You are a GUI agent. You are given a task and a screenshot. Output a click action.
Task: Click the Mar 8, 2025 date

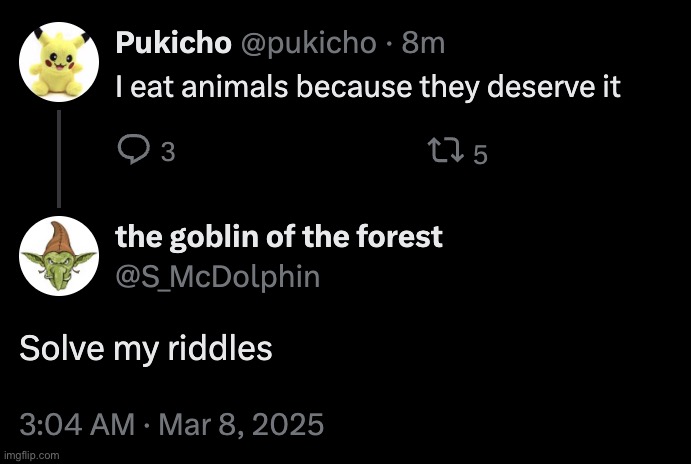pyautogui.click(x=241, y=425)
